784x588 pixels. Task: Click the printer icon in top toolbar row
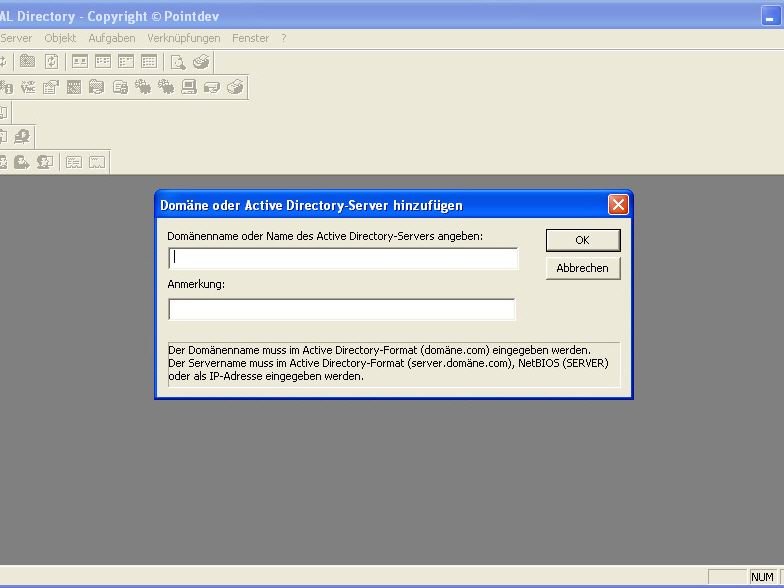click(x=201, y=62)
